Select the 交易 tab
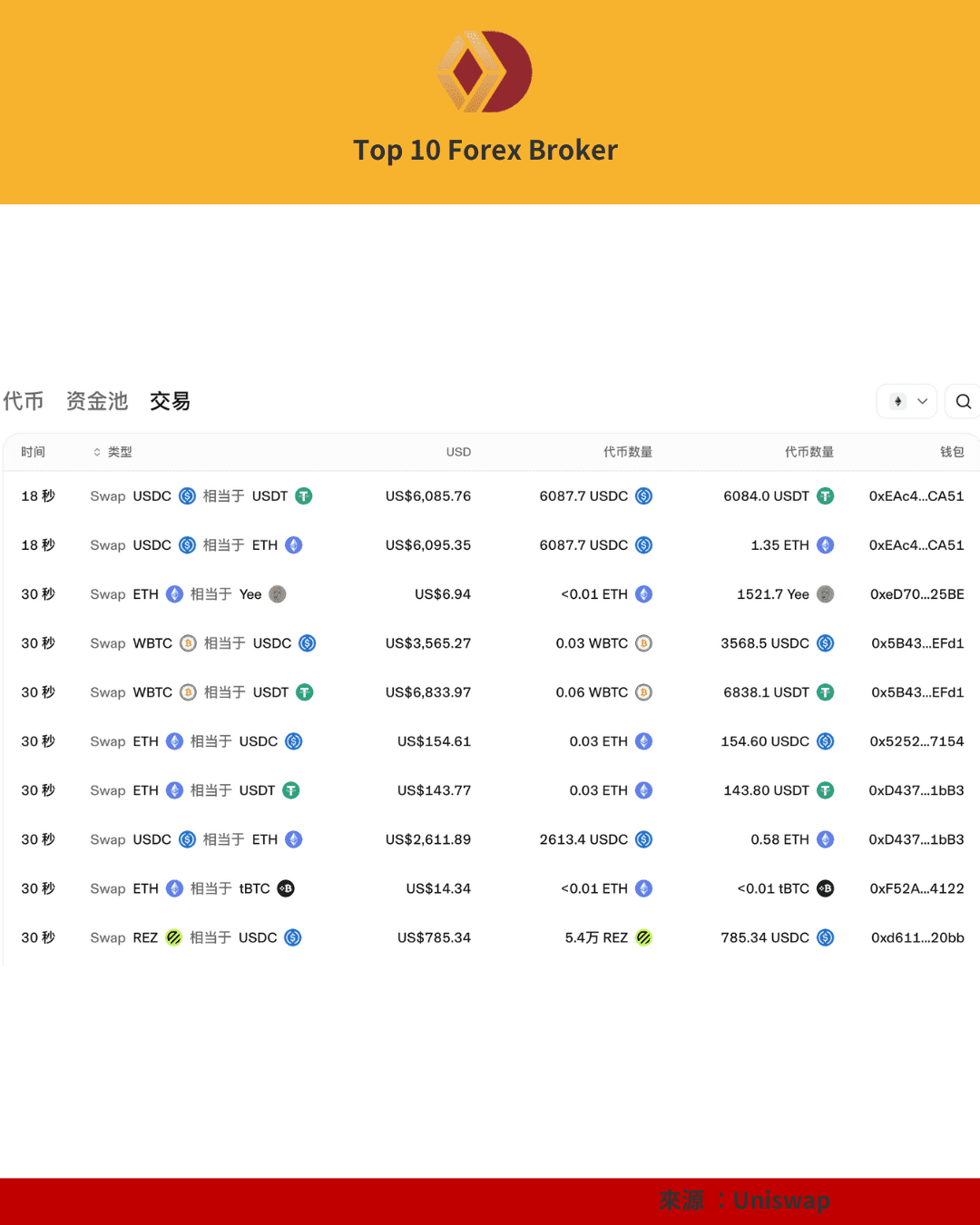Viewport: 980px width, 1225px height. click(170, 401)
